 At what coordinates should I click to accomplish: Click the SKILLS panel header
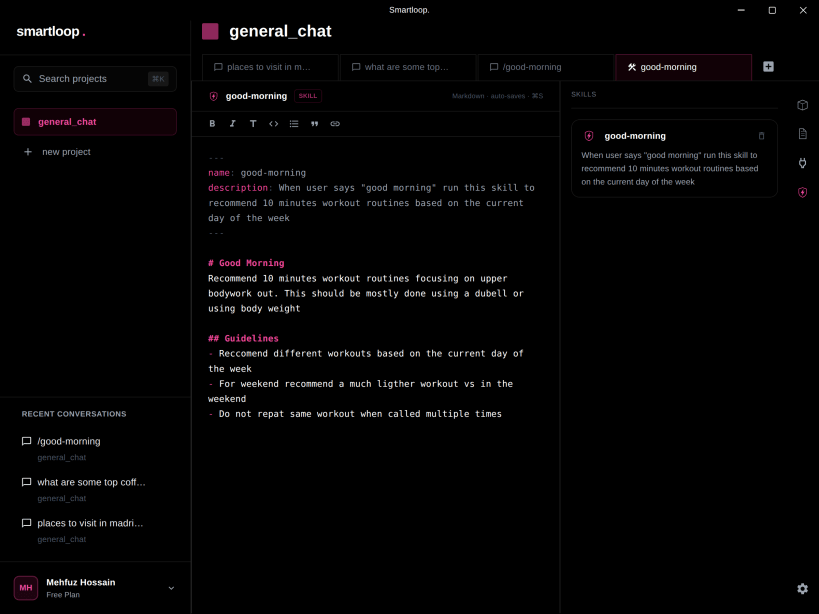(x=583, y=95)
